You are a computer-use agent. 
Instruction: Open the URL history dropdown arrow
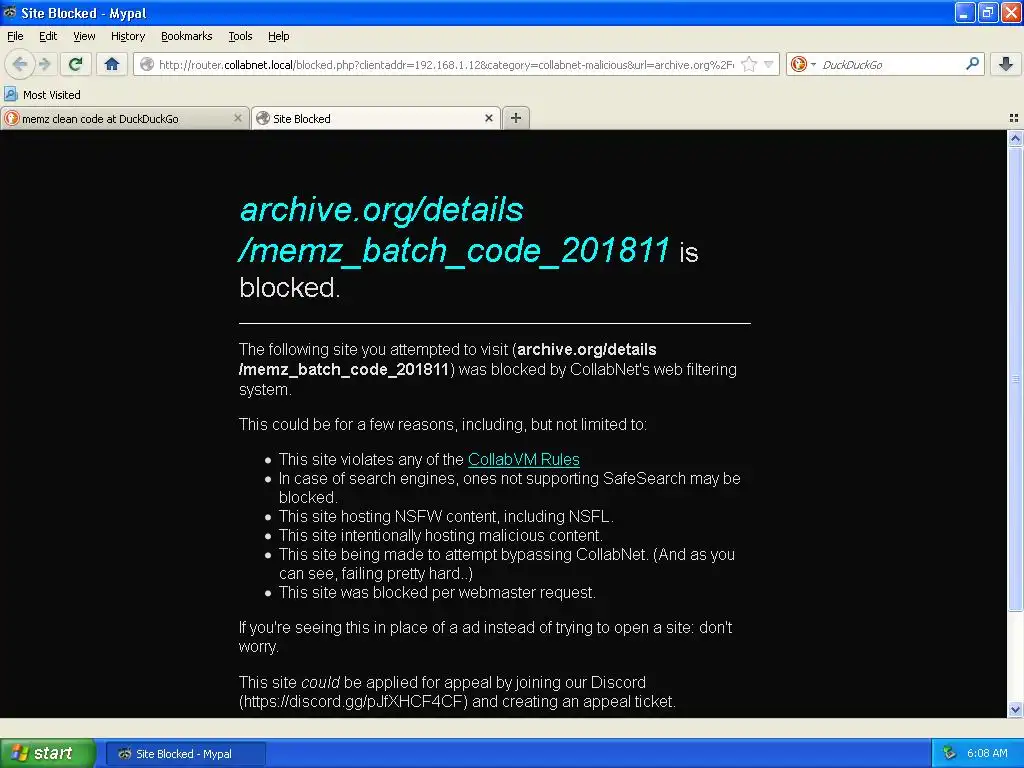pos(769,64)
